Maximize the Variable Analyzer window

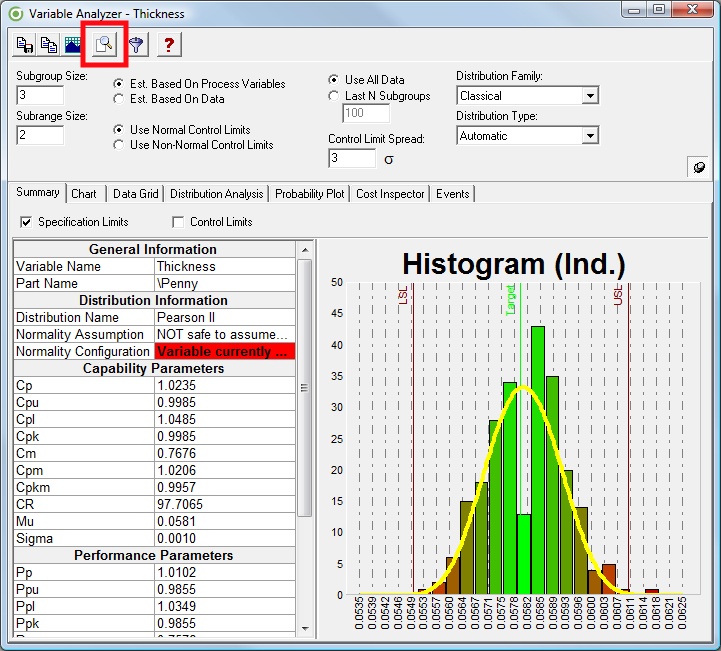(x=659, y=9)
